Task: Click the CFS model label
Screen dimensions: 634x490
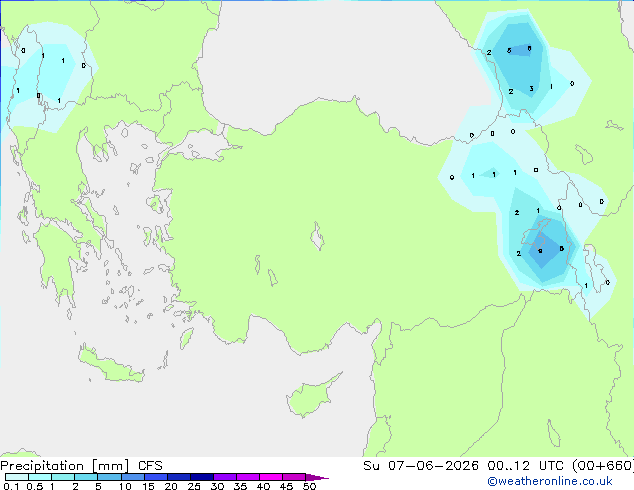Action: point(150,466)
